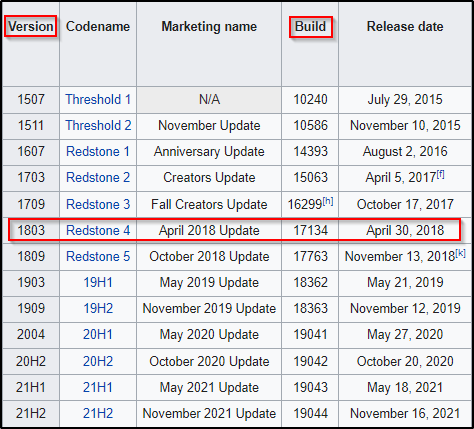Image resolution: width=474 pixels, height=429 pixels.
Task: Click the 20H2 codename link
Action: tap(98, 361)
